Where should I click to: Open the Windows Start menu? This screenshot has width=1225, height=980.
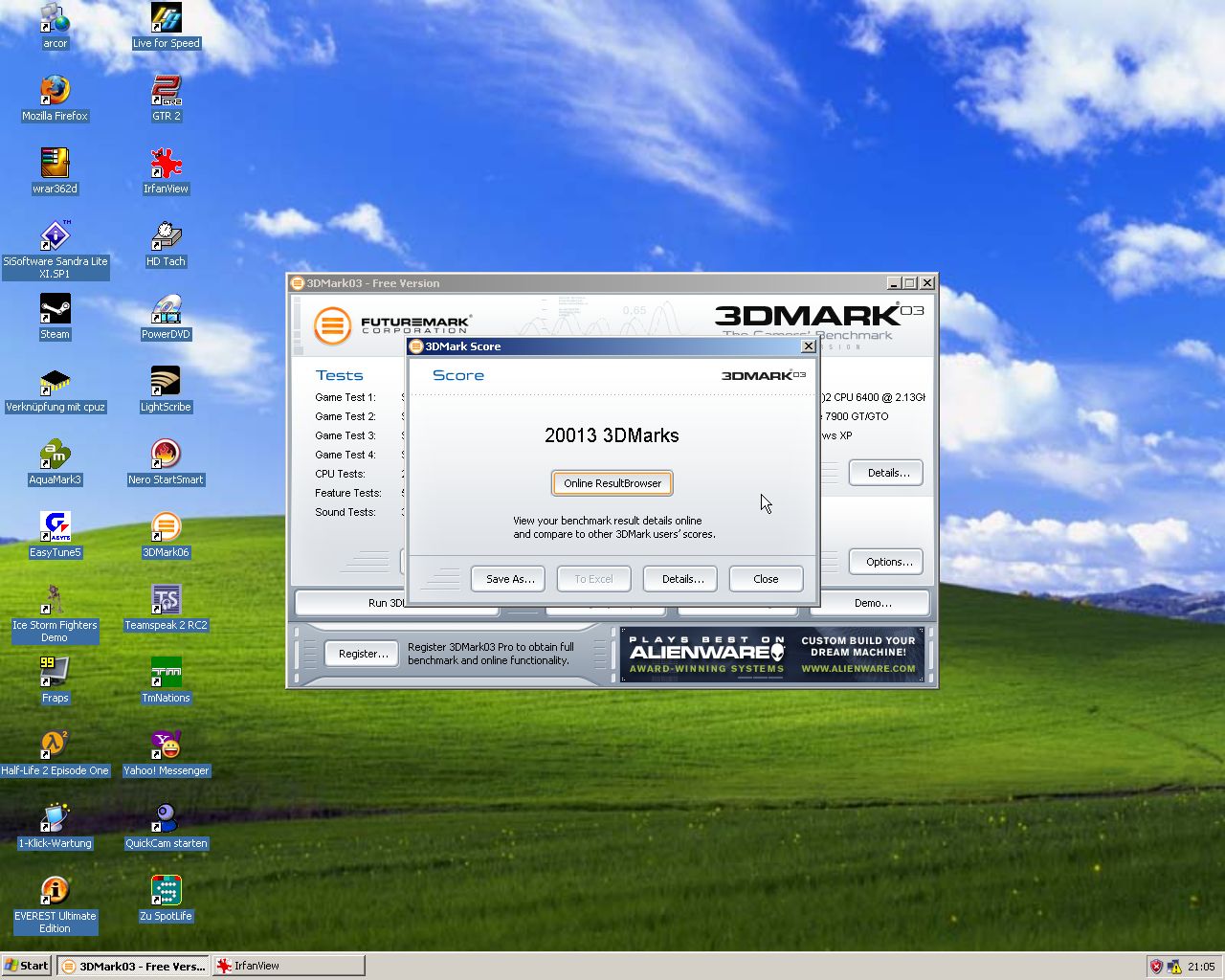click(26, 966)
